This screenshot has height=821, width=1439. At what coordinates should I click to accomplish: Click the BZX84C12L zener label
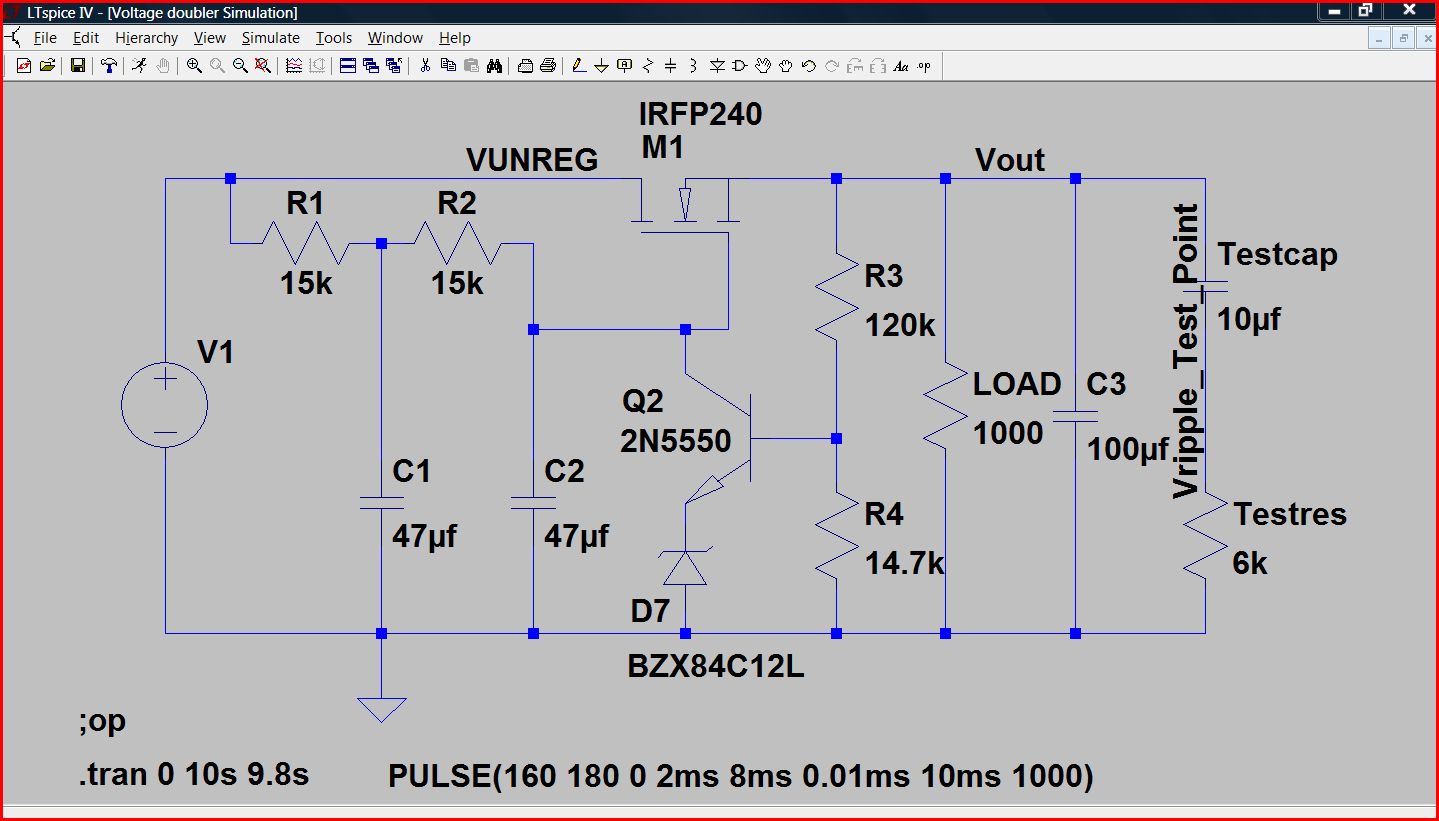click(716, 666)
